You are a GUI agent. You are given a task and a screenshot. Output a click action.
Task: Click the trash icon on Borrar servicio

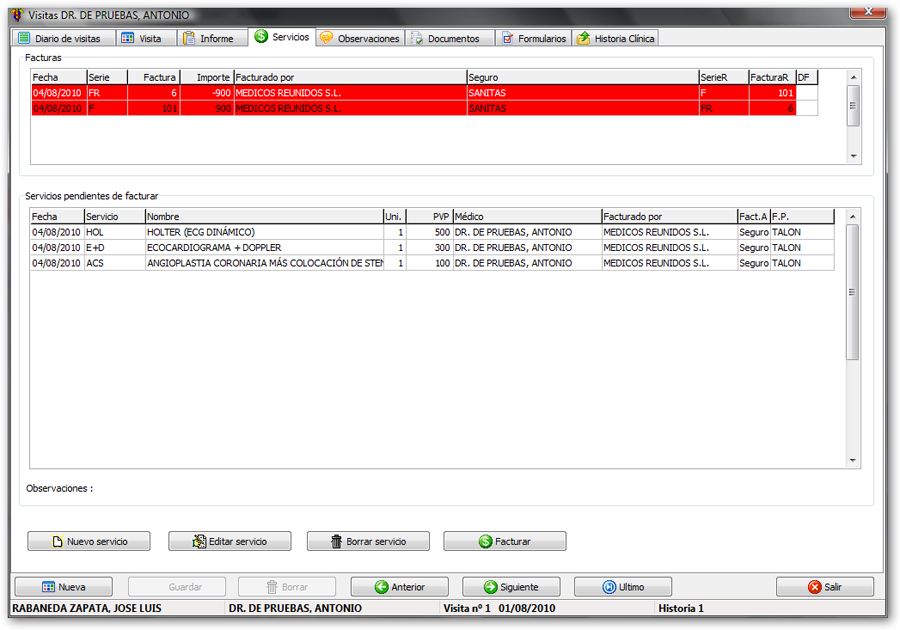click(337, 541)
